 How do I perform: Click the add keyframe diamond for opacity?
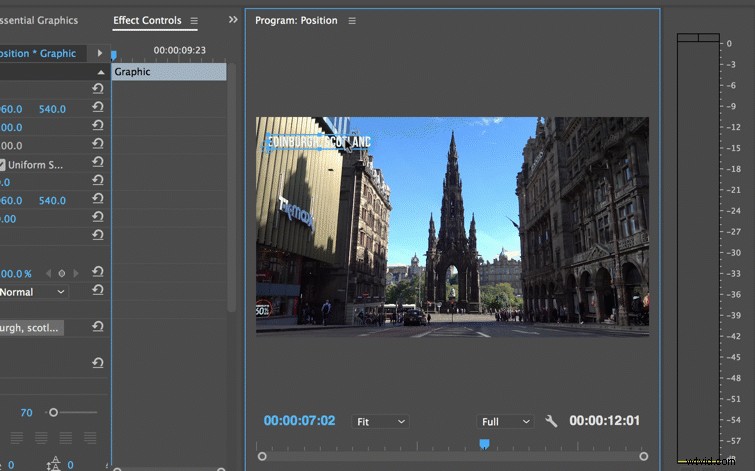coord(62,274)
